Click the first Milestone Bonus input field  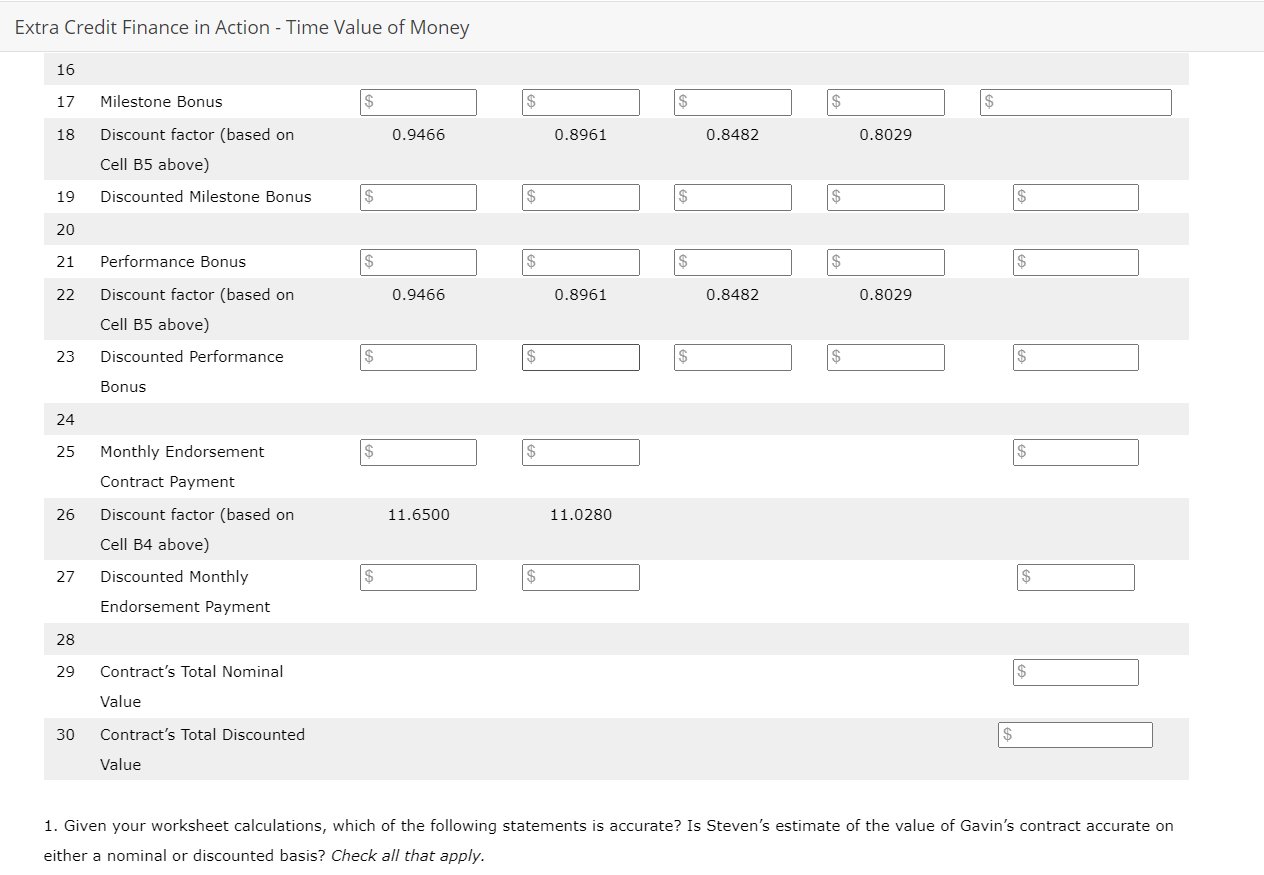click(x=418, y=101)
